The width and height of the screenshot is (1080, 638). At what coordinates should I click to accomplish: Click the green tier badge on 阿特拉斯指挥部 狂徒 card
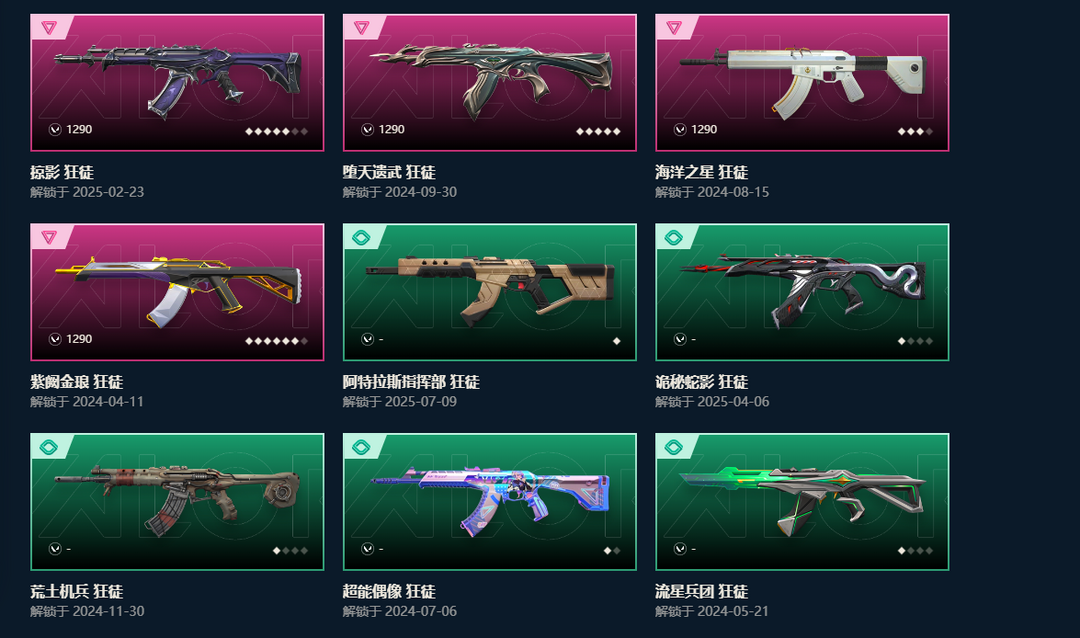[x=361, y=238]
